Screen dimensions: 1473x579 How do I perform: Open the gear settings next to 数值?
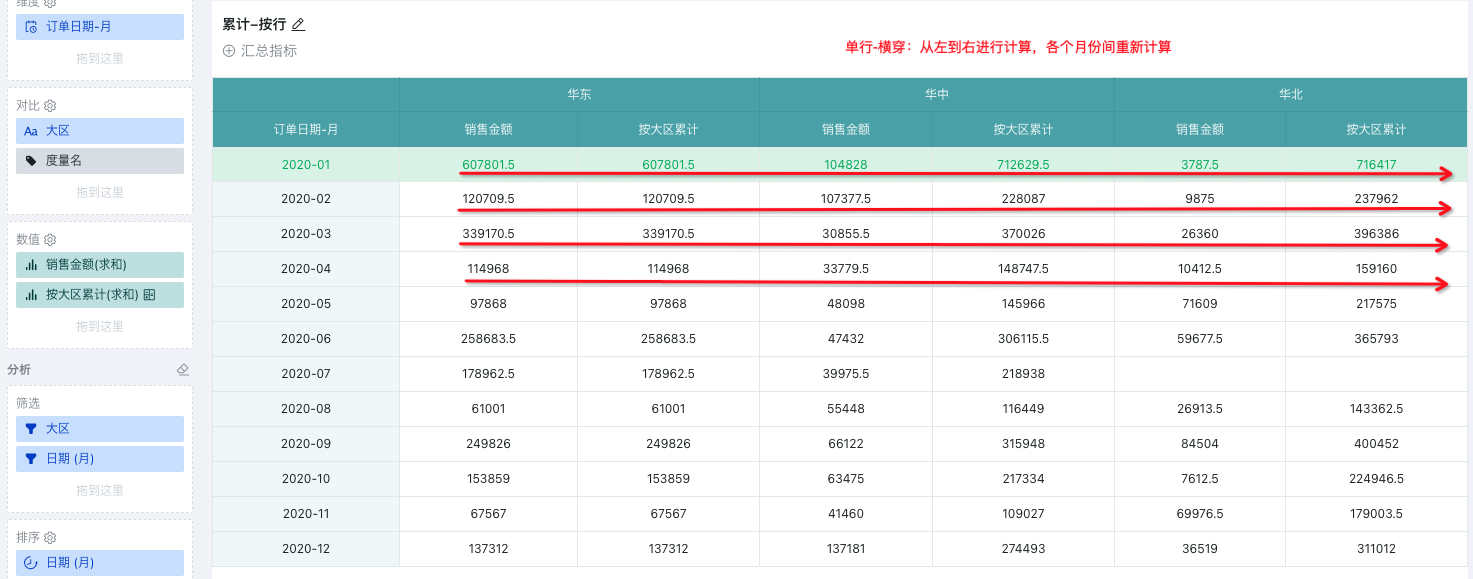tap(50, 239)
